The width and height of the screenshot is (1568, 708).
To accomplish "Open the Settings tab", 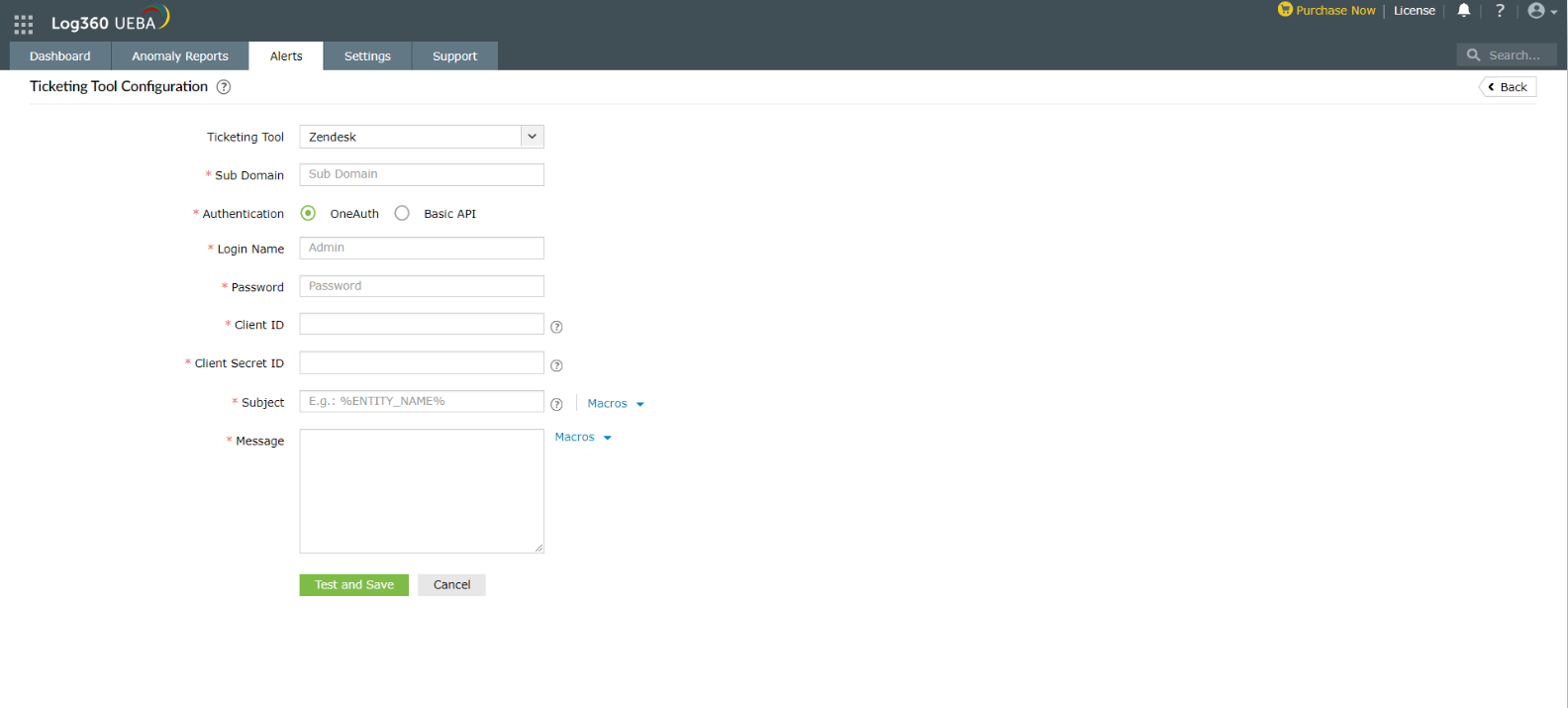I will pyautogui.click(x=367, y=56).
